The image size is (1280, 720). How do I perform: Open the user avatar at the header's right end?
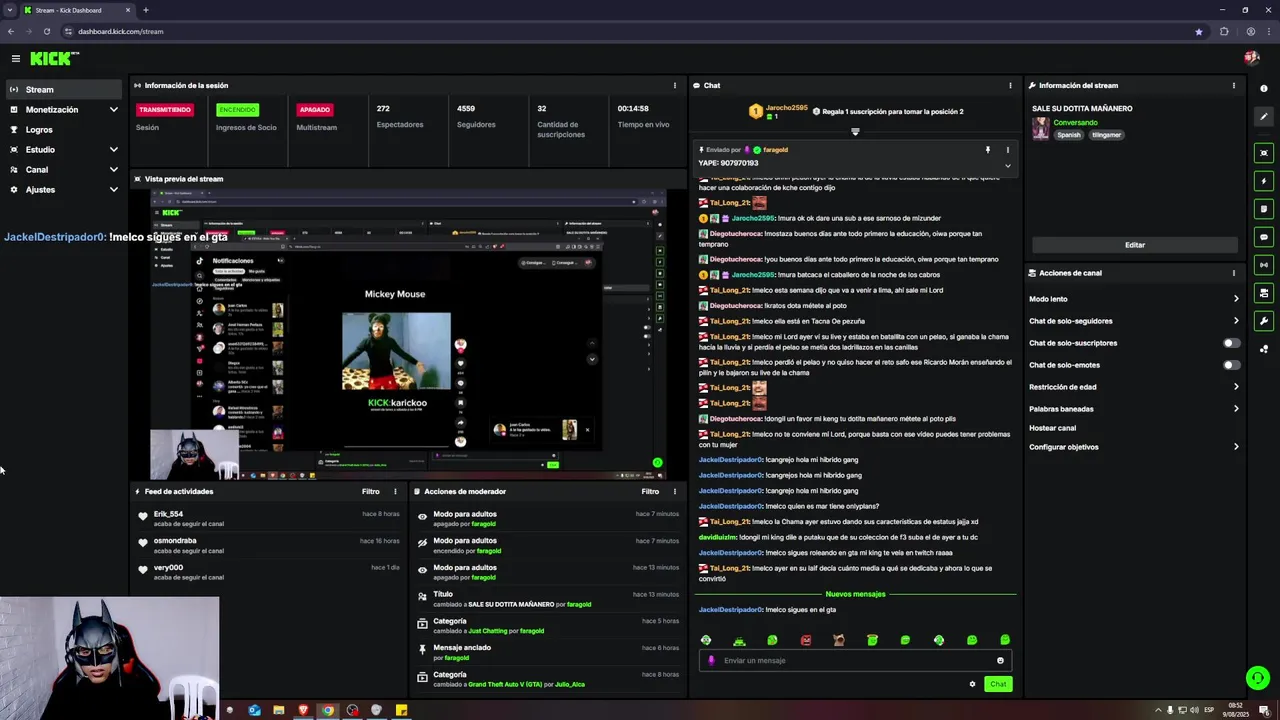[x=1251, y=58]
